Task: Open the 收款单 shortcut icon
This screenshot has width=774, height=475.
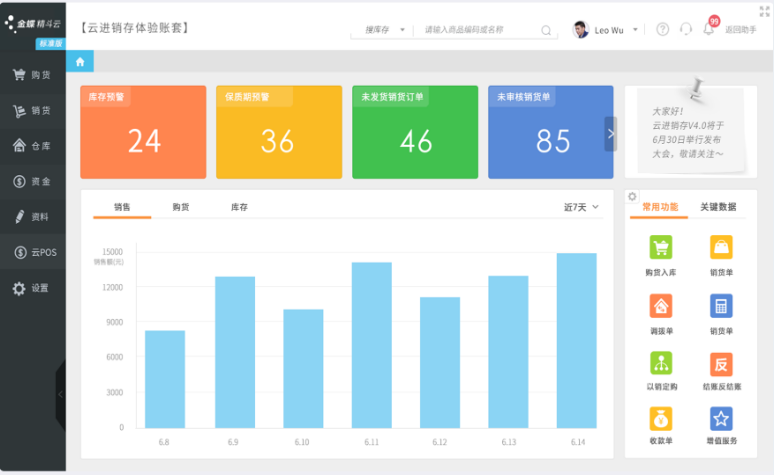Action: (x=661, y=419)
